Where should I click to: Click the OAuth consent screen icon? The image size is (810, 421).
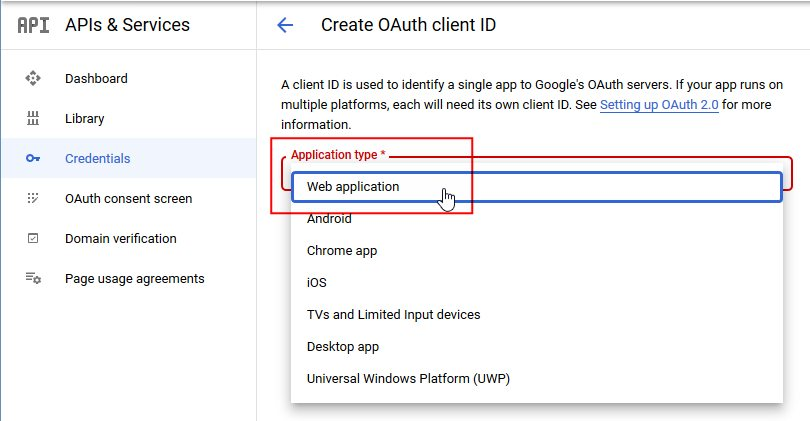(33, 198)
